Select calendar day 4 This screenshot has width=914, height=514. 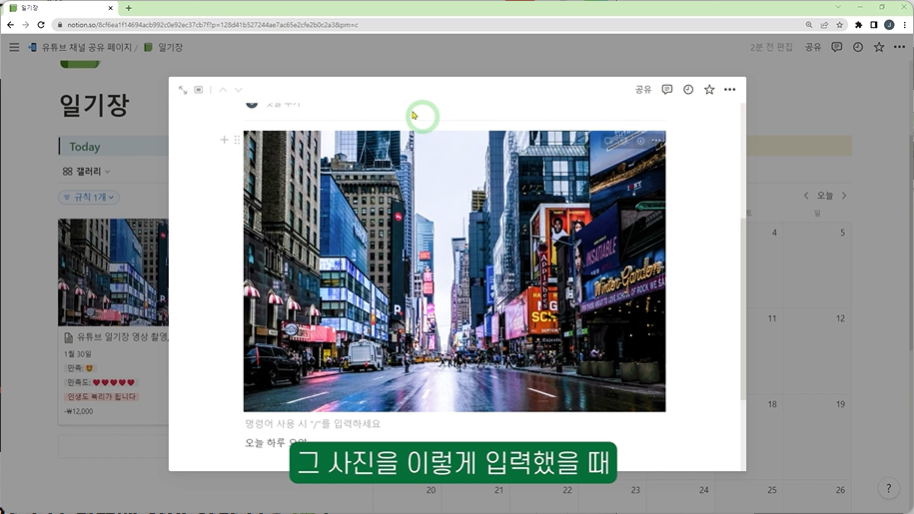click(x=774, y=233)
